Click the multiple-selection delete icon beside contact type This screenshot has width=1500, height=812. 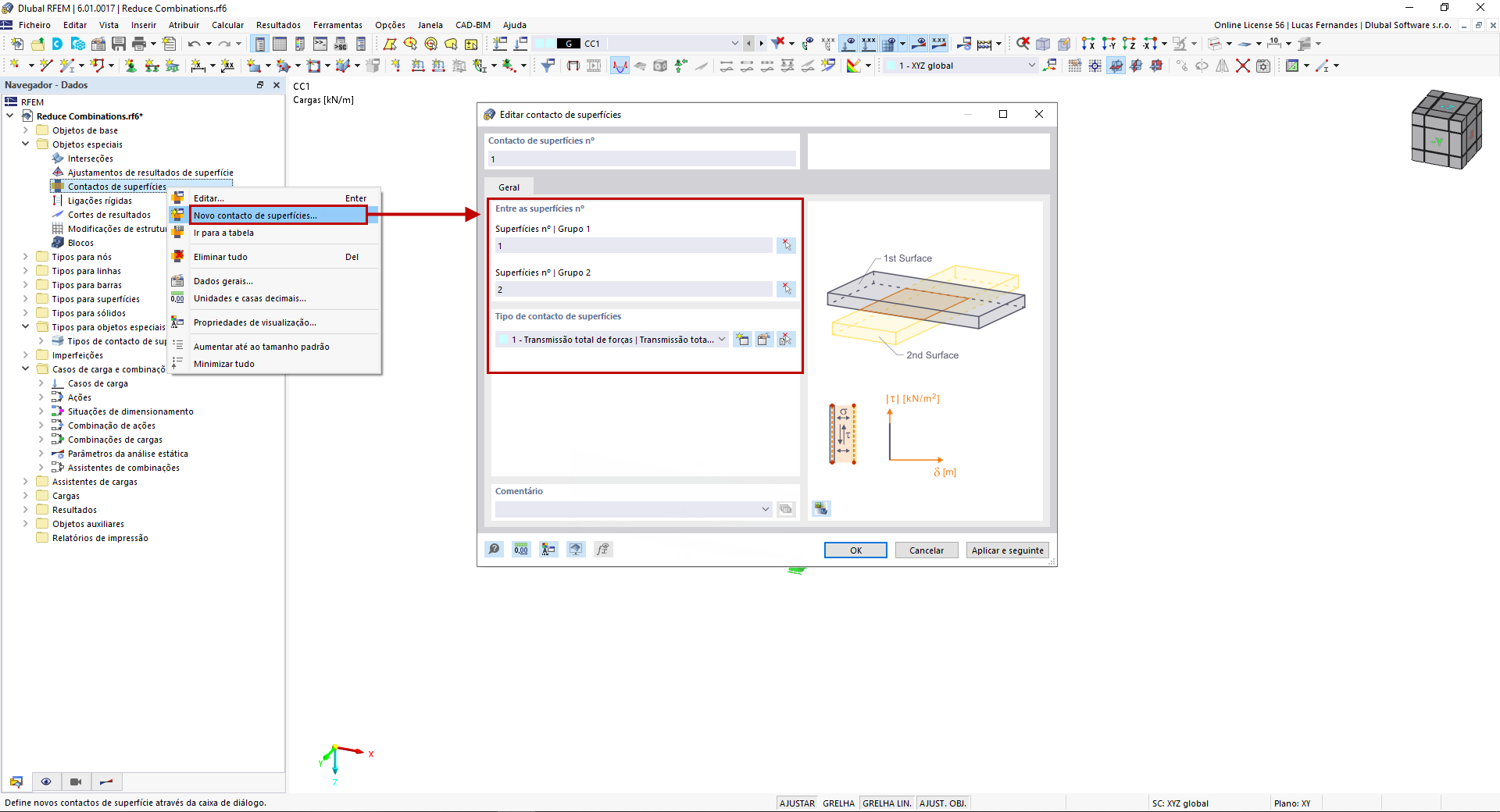[786, 340]
